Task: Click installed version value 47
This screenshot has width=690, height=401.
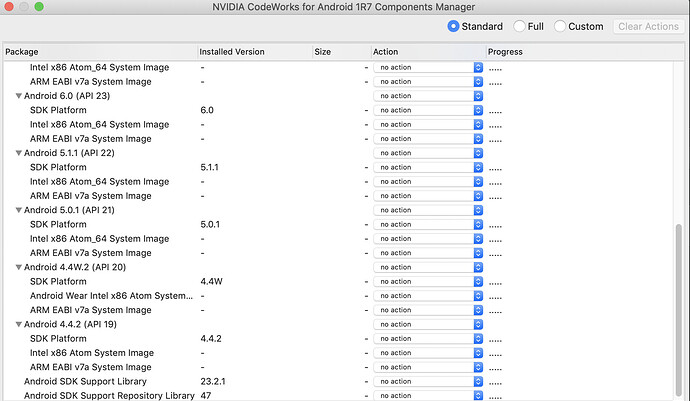Action: click(x=206, y=396)
